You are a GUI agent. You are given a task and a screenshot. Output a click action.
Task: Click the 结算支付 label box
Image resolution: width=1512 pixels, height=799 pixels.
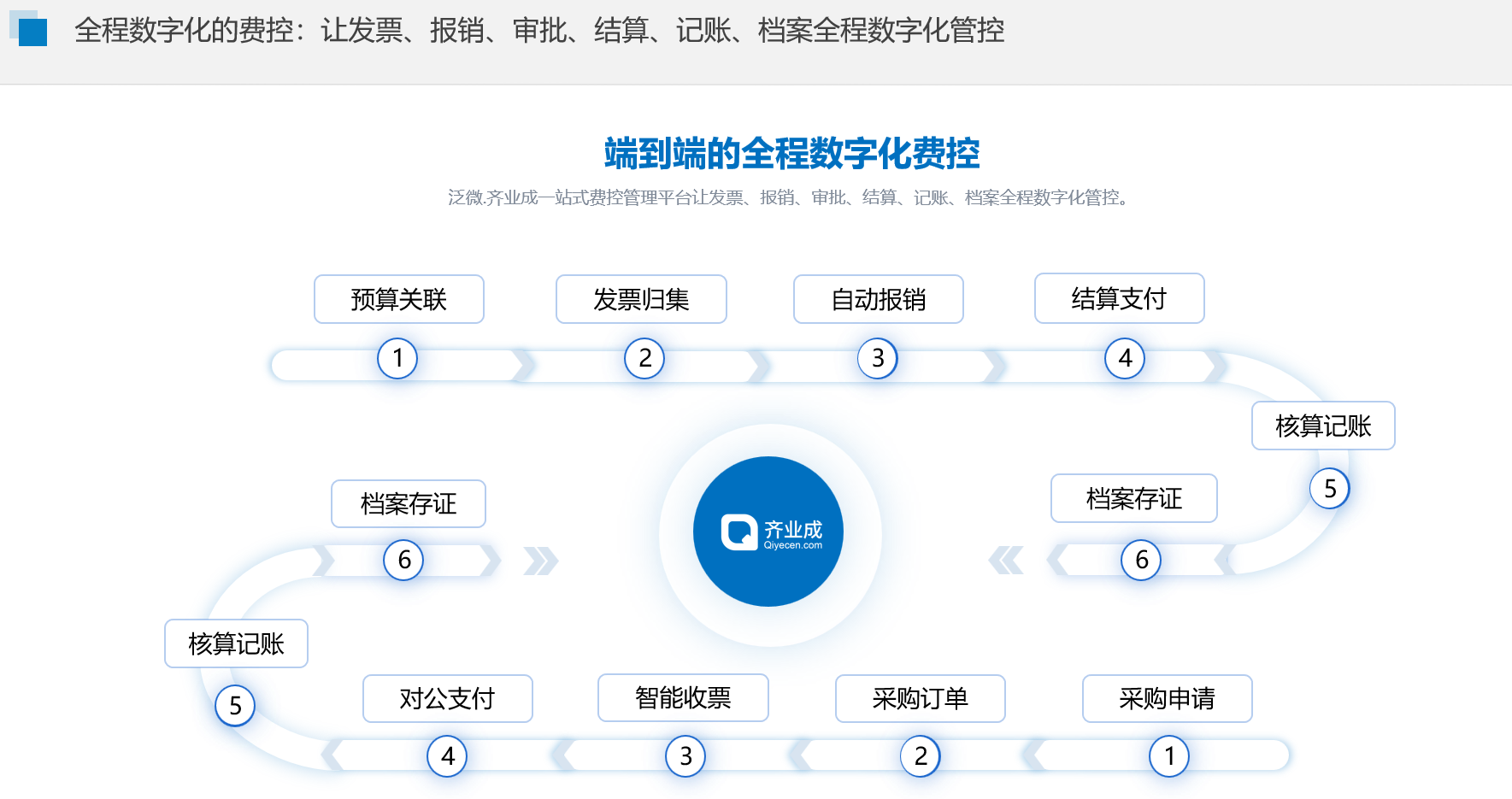tap(1120, 298)
